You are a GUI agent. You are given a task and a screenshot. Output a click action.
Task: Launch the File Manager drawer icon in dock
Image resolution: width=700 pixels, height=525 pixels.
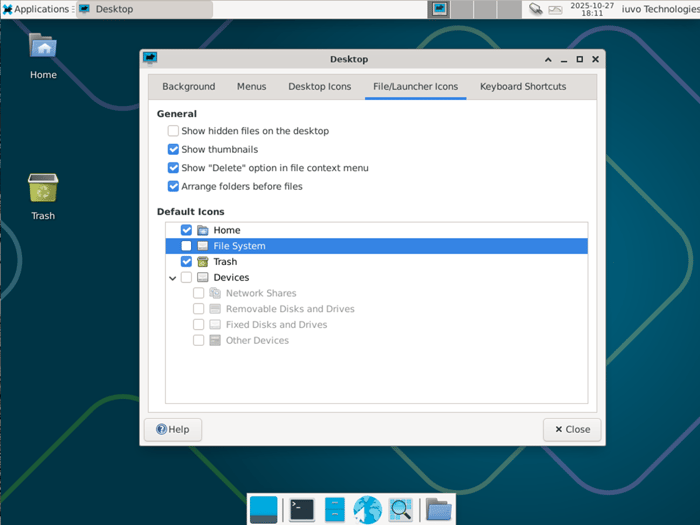coord(335,509)
